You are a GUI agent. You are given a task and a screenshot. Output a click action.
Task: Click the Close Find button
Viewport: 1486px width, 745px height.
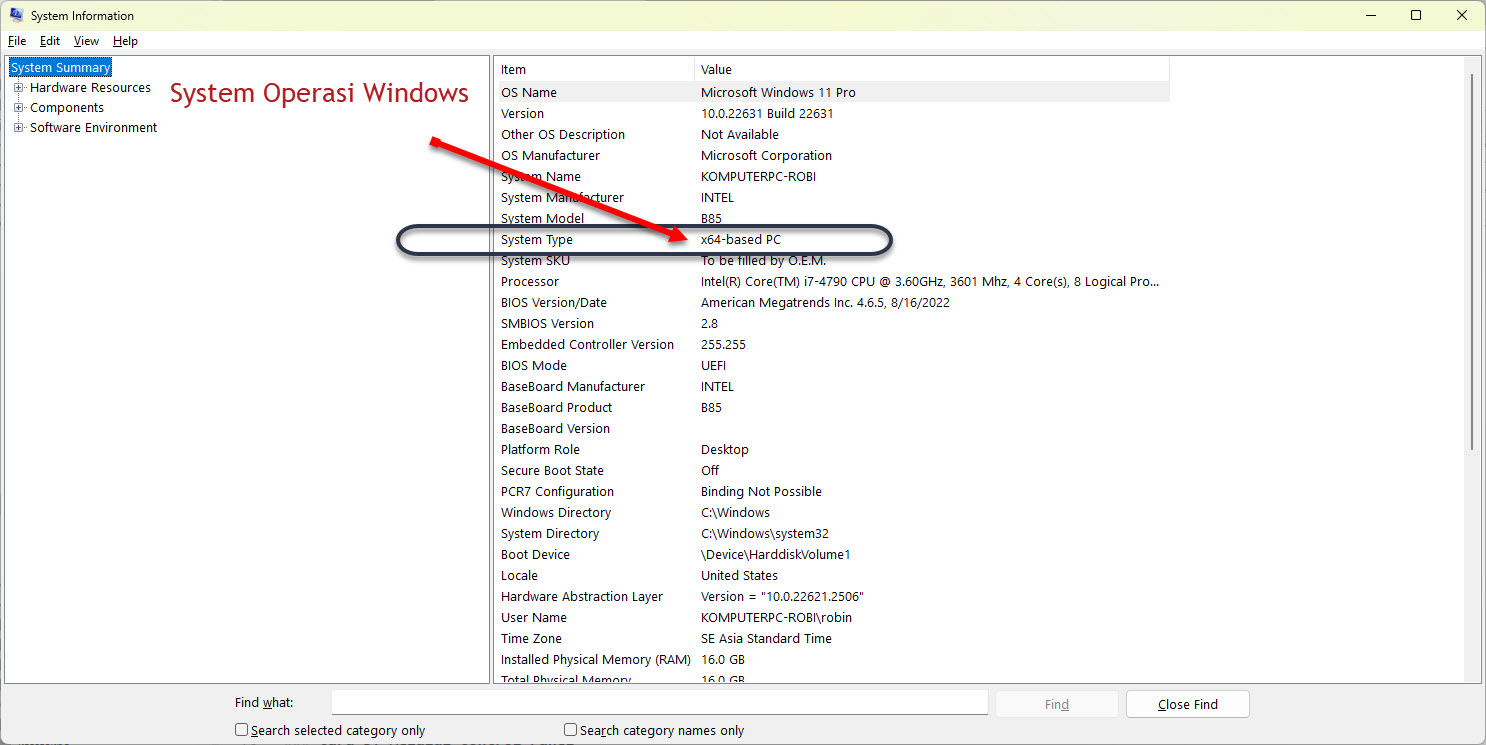(1187, 703)
